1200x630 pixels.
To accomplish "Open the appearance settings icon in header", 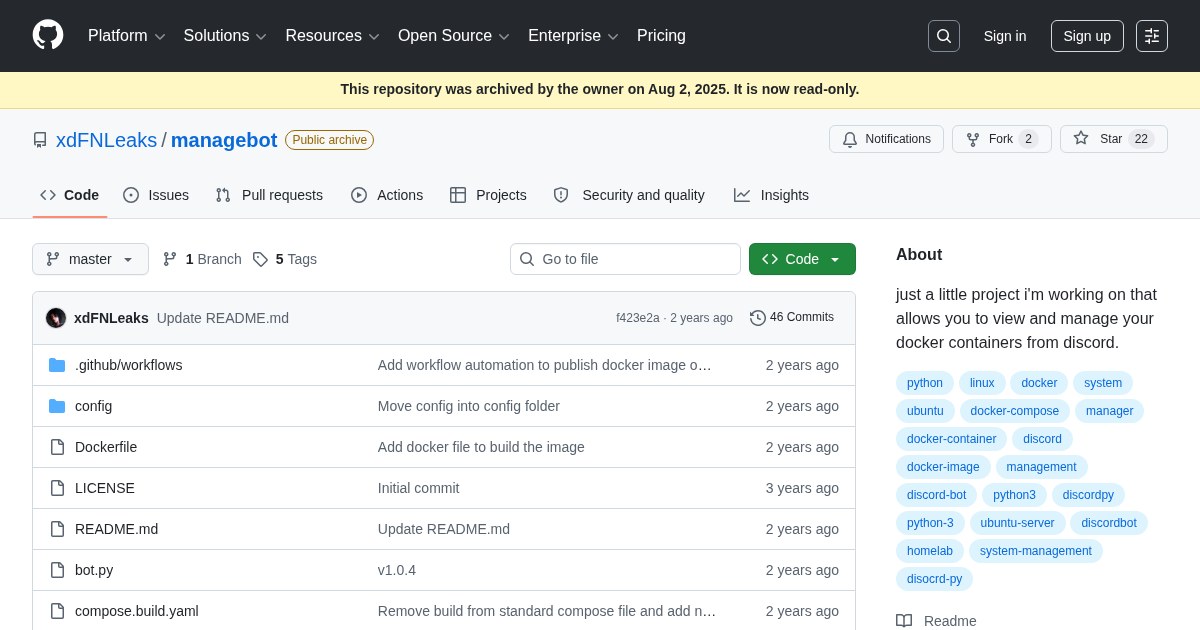I will (x=1152, y=36).
